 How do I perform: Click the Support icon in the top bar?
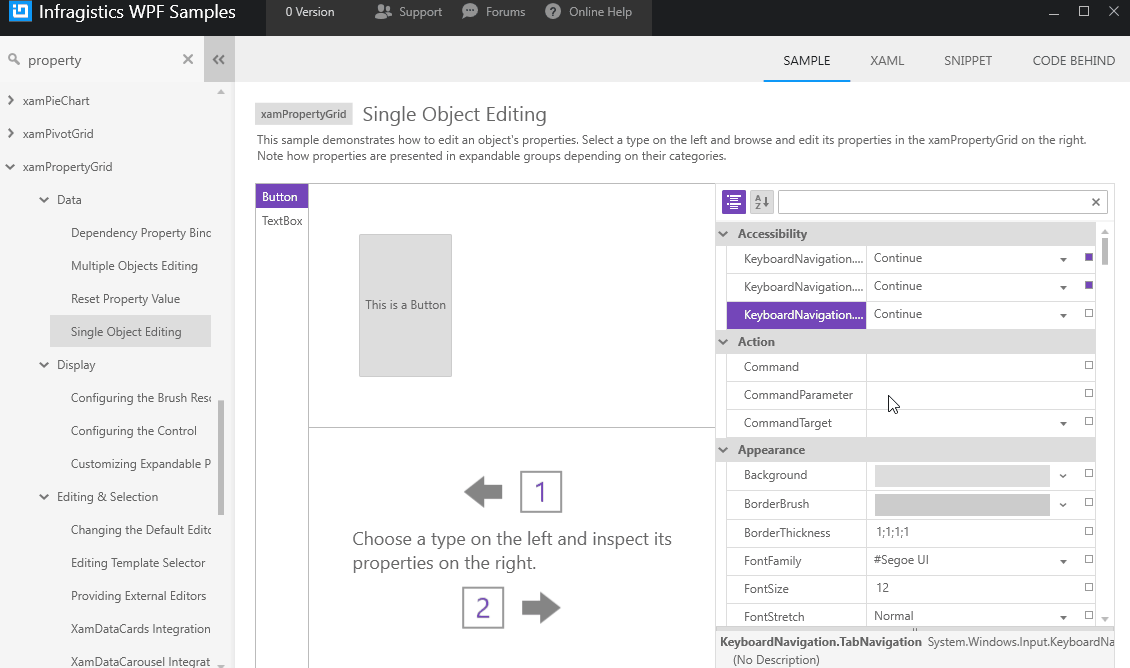[384, 12]
